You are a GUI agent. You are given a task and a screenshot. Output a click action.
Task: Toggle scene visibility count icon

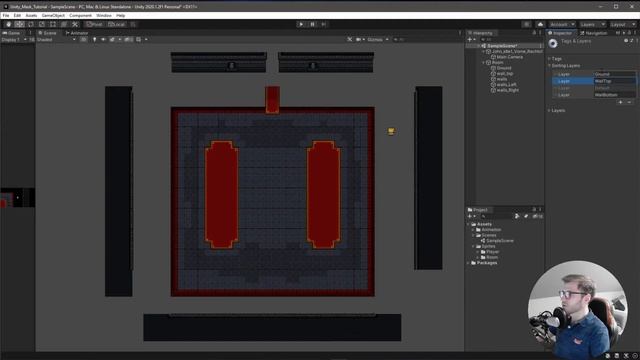coord(128,40)
